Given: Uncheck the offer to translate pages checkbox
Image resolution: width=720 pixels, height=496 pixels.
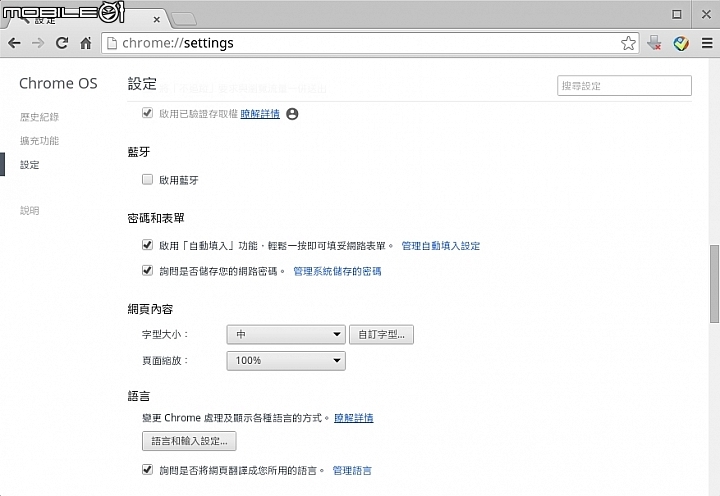Looking at the screenshot, I should (147, 469).
